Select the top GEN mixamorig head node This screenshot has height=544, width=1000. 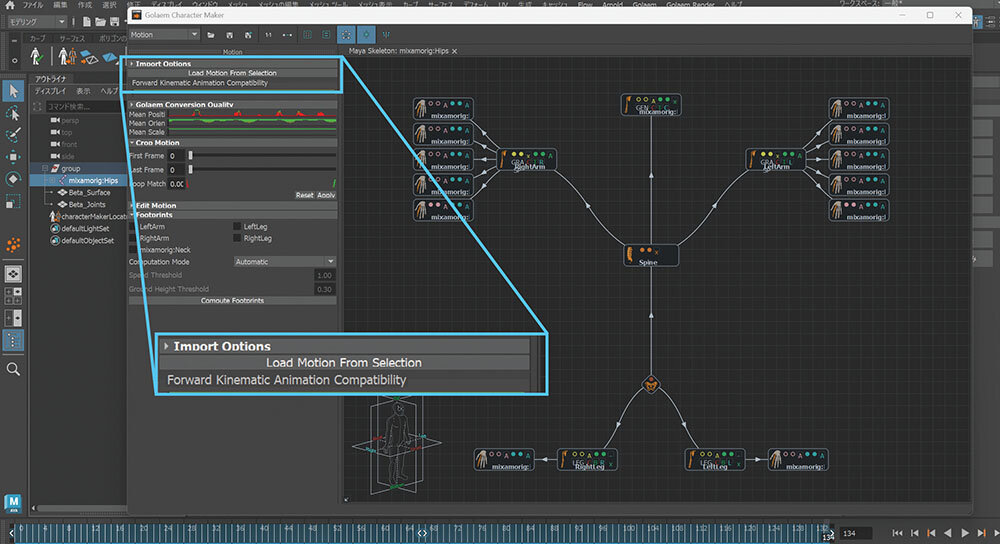(651, 105)
